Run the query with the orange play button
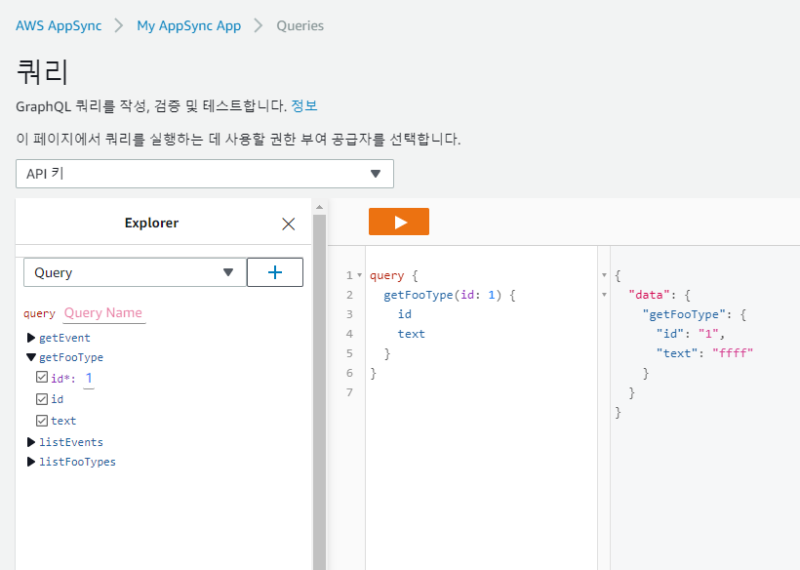Viewport: 800px width, 570px height. 398,222
